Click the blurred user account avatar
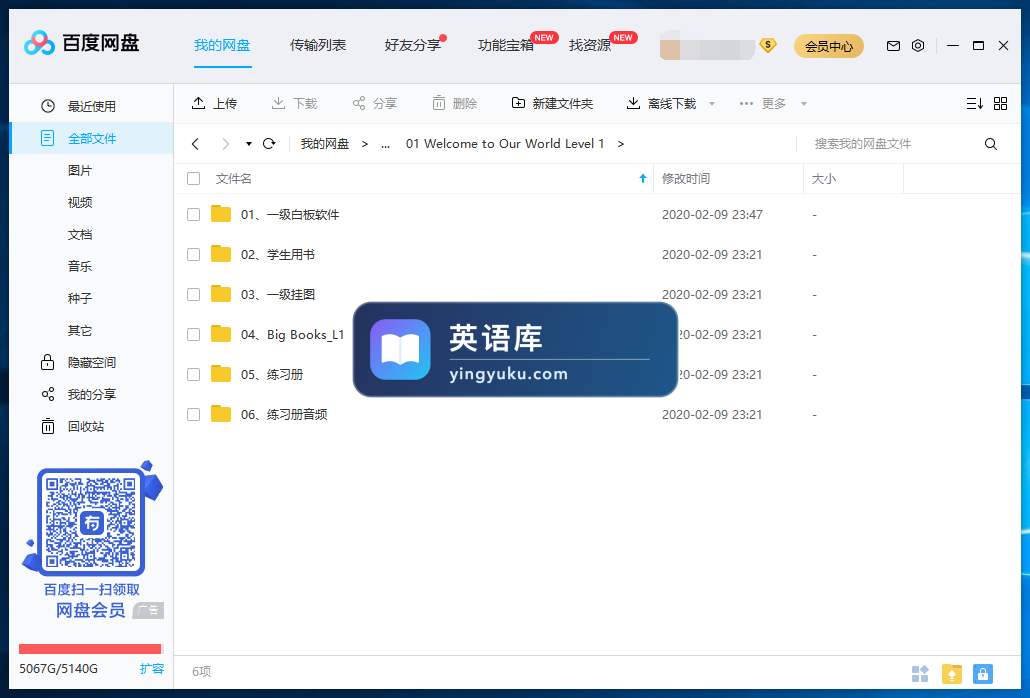Viewport: 1030px width, 698px height. click(x=707, y=45)
